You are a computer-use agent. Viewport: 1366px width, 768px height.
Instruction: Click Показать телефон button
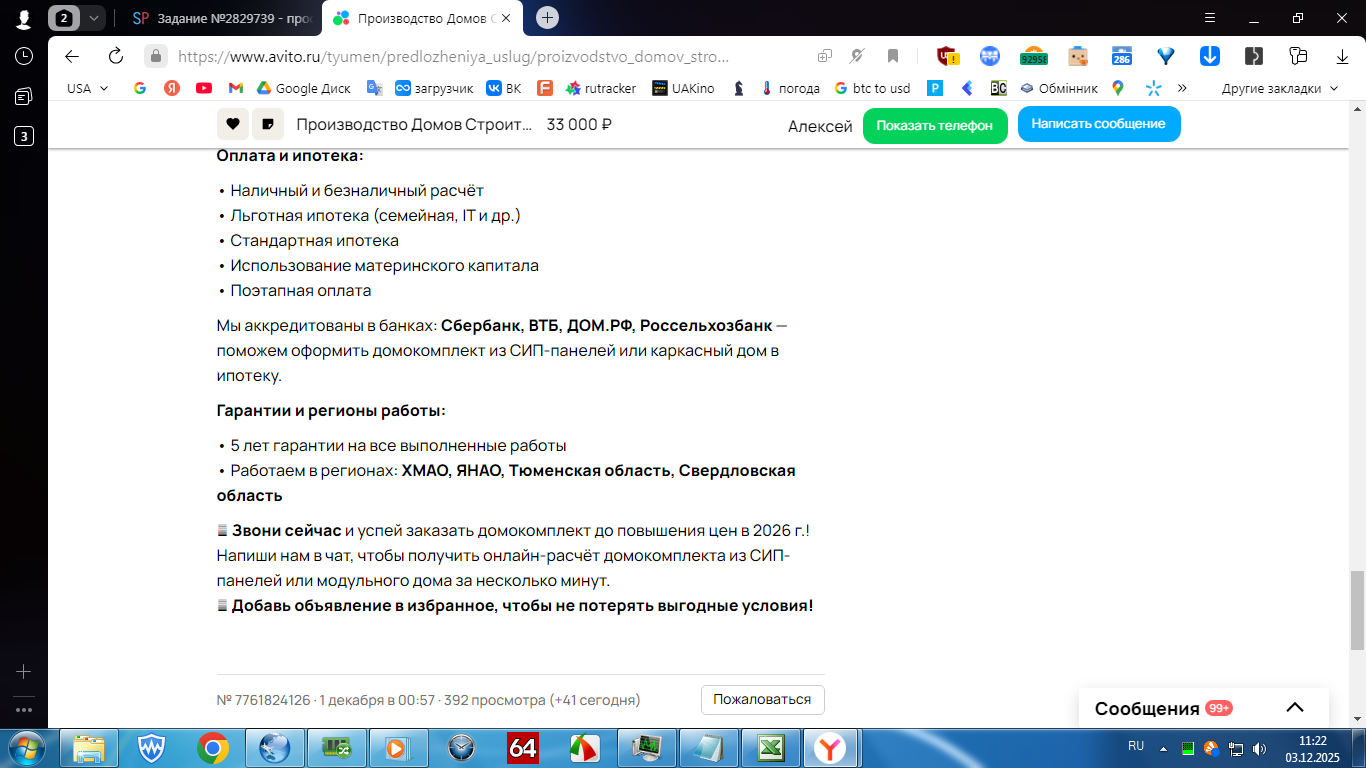point(935,125)
